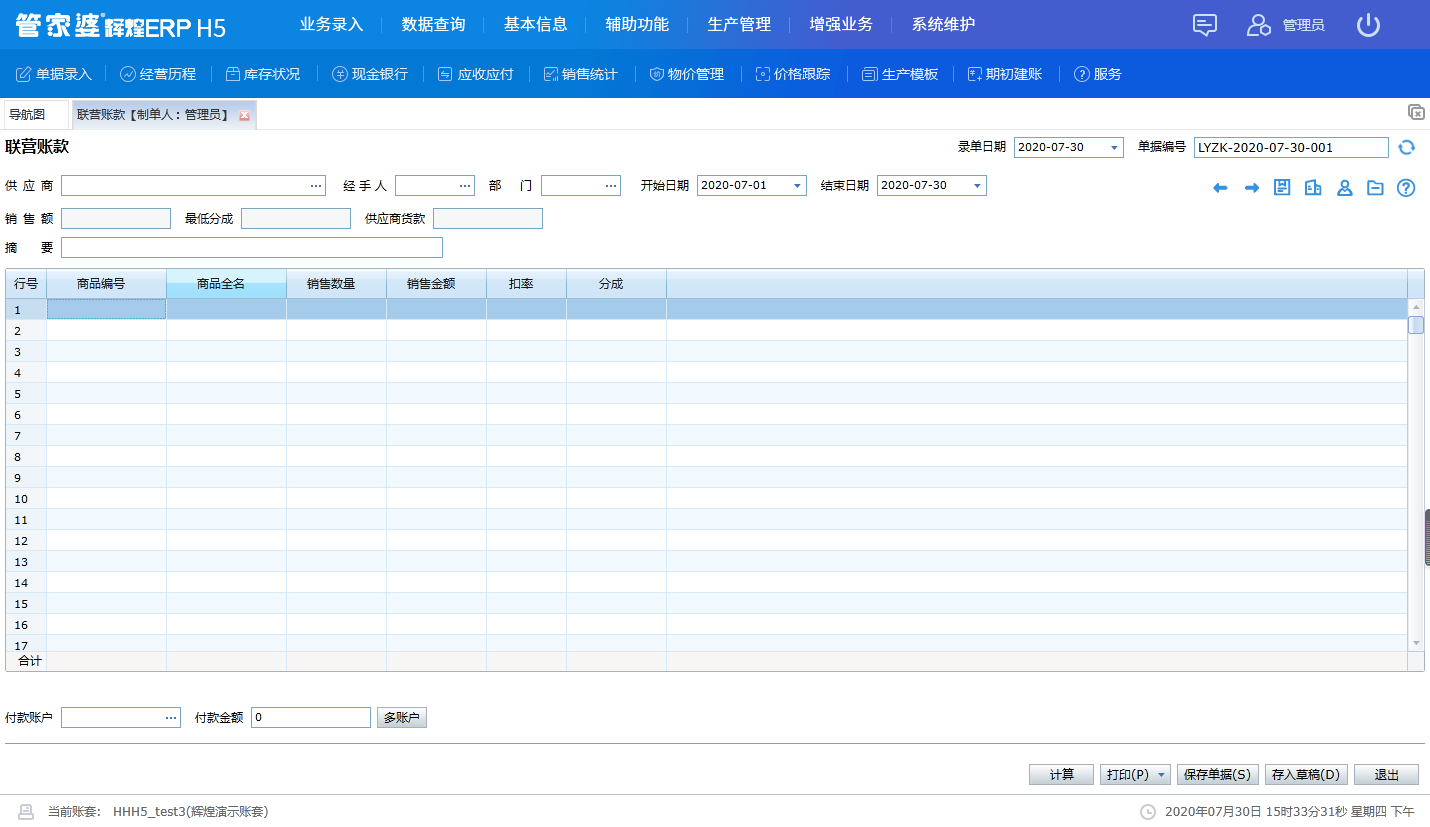Click the overlapping windows icon at tab bar right

pyautogui.click(x=1416, y=112)
